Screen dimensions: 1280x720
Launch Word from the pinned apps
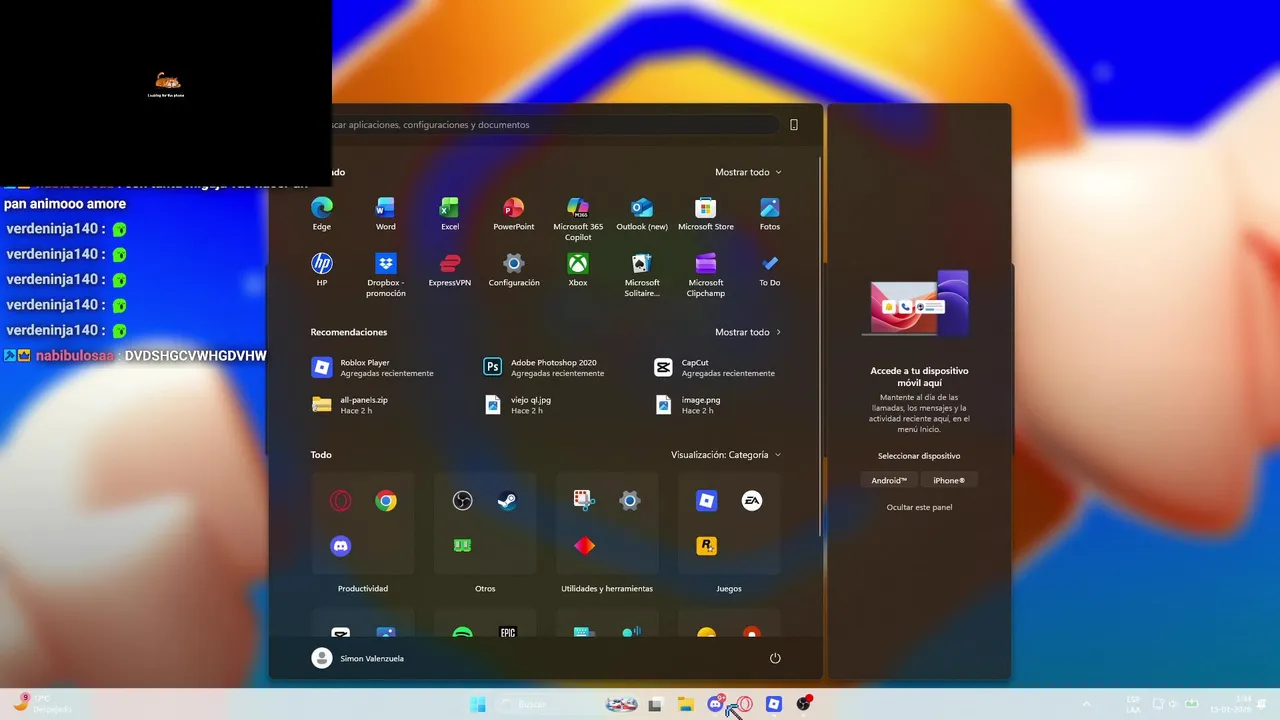coord(385,214)
